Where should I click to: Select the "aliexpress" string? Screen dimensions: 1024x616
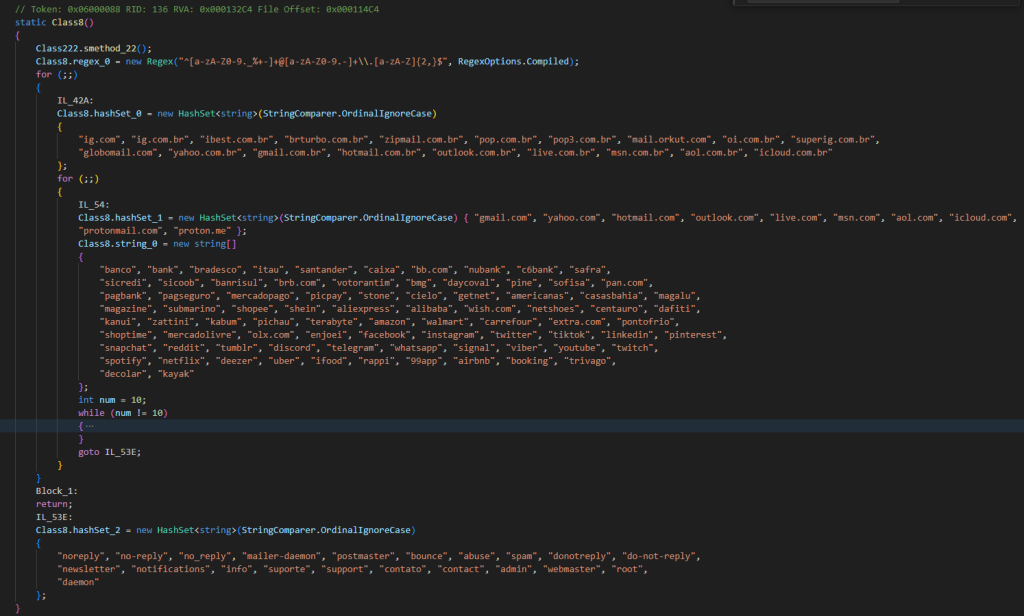pos(364,309)
